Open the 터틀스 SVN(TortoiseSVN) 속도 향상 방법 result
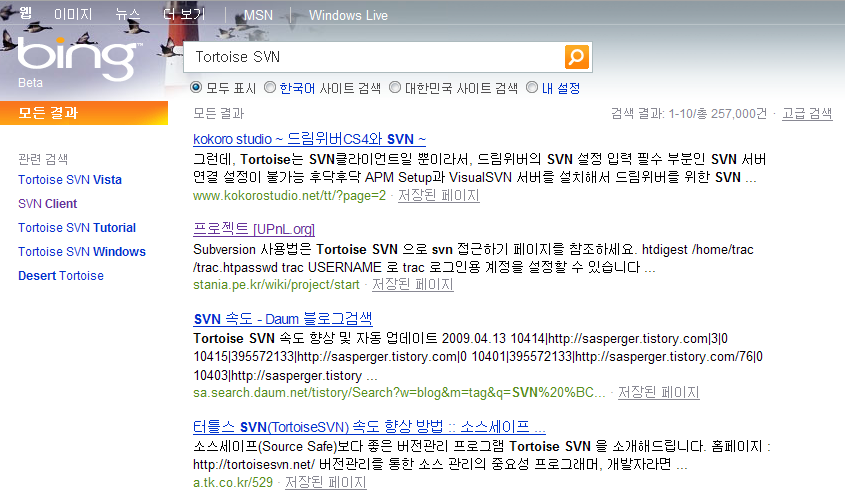The height and width of the screenshot is (503, 845). [369, 427]
